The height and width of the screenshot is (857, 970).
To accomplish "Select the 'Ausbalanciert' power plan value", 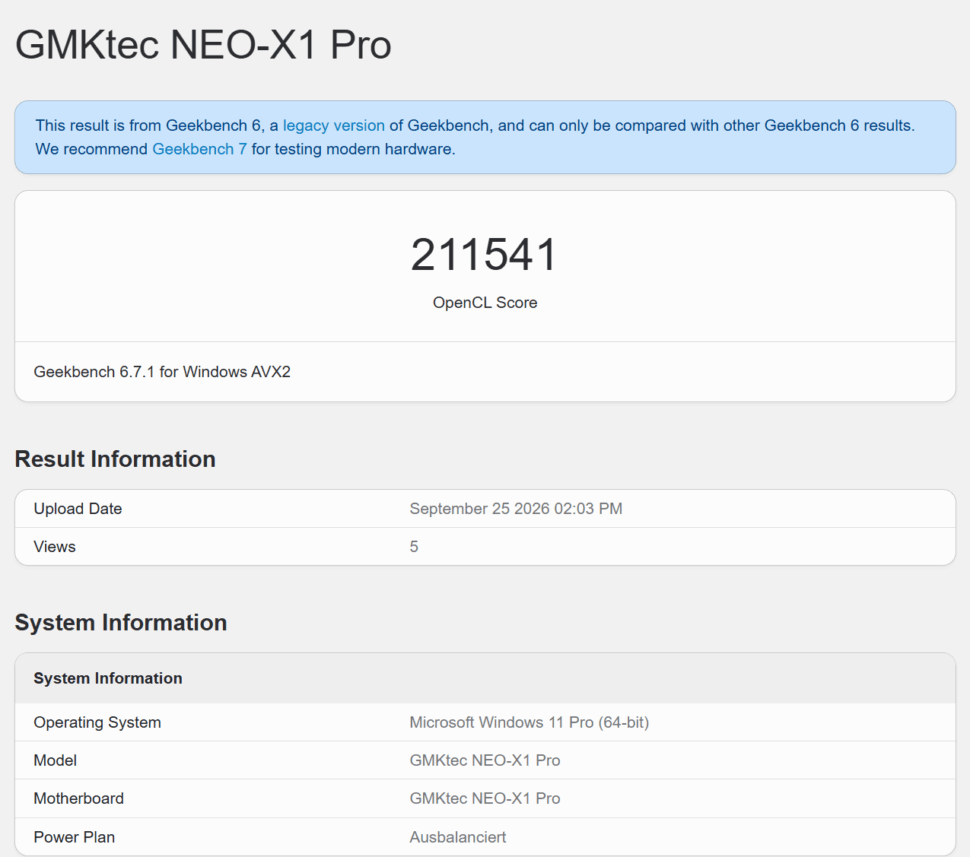I will click(458, 837).
